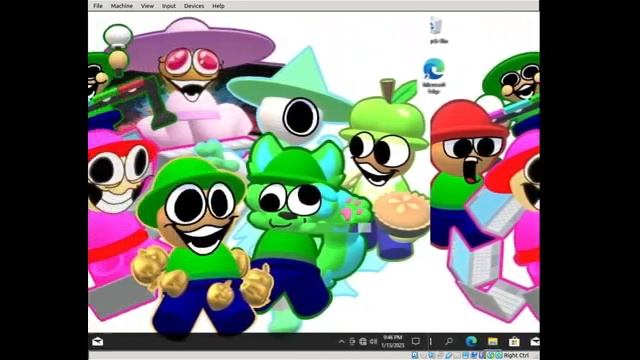Click the Mail icon at the taskbar's left end
The image size is (640, 360).
pos(98,342)
